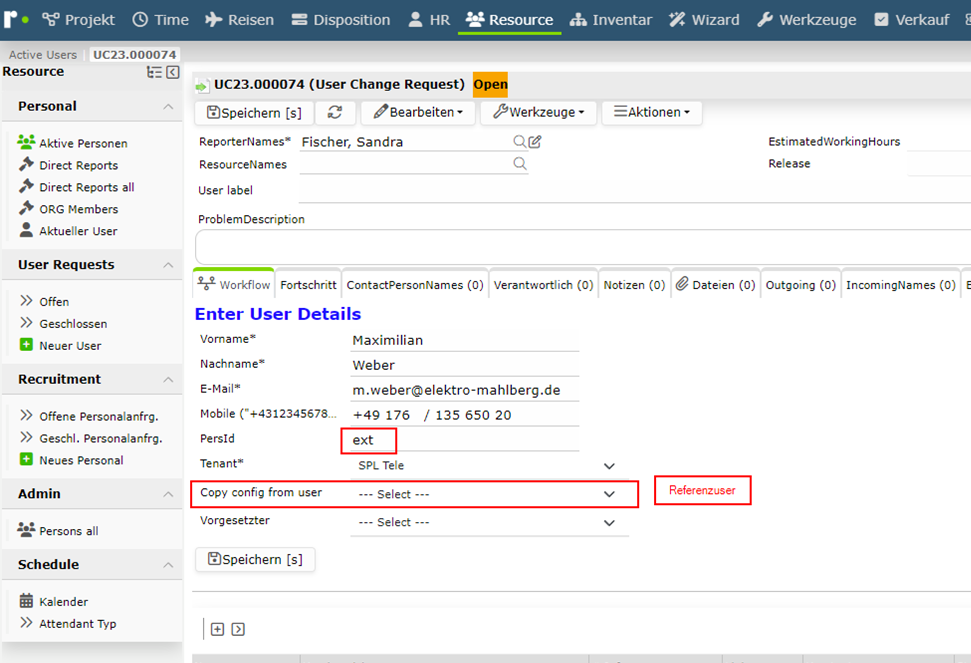This screenshot has width=971, height=663.
Task: Open the Bearbeiten dropdown
Action: 418,113
